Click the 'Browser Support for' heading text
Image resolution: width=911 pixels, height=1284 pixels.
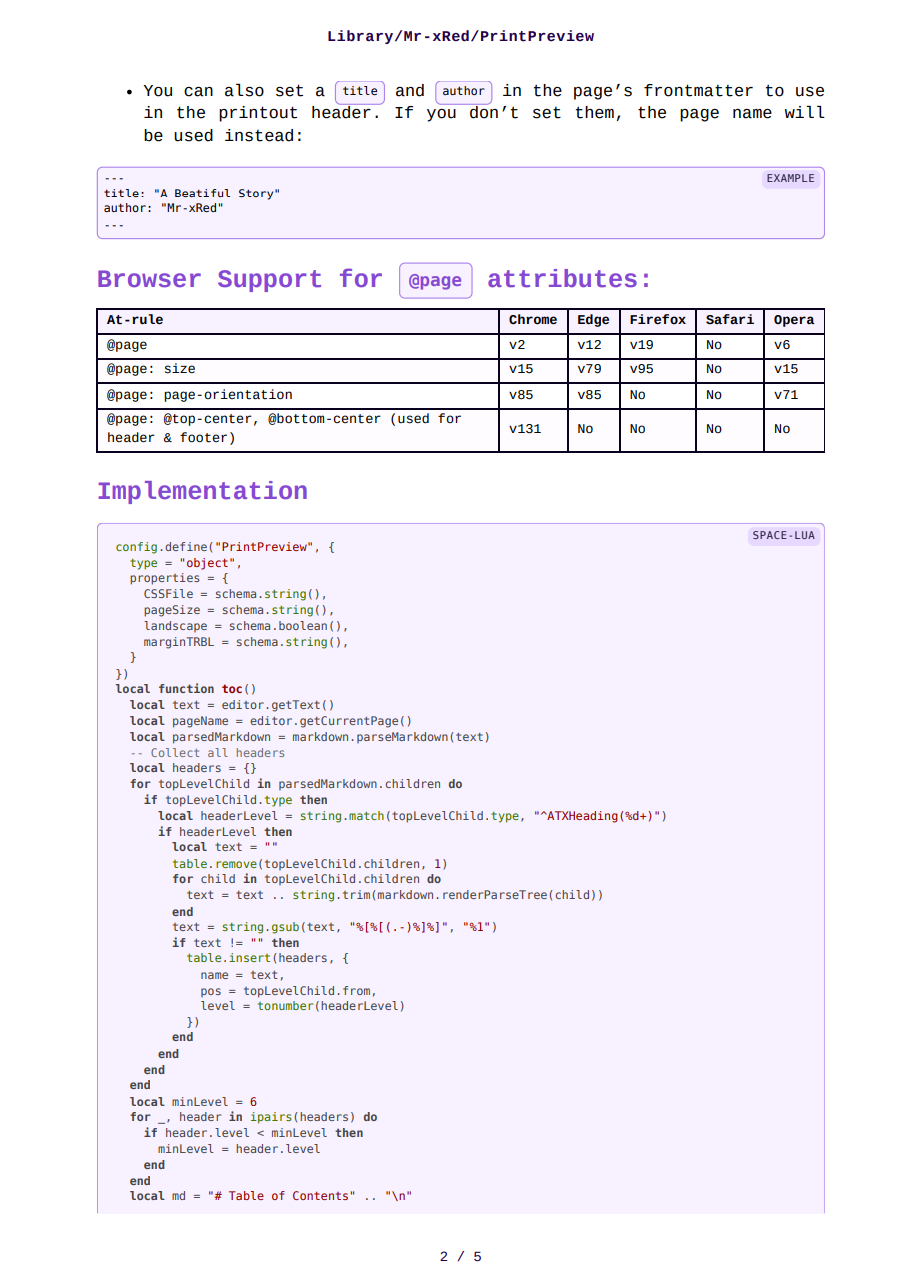240,280
